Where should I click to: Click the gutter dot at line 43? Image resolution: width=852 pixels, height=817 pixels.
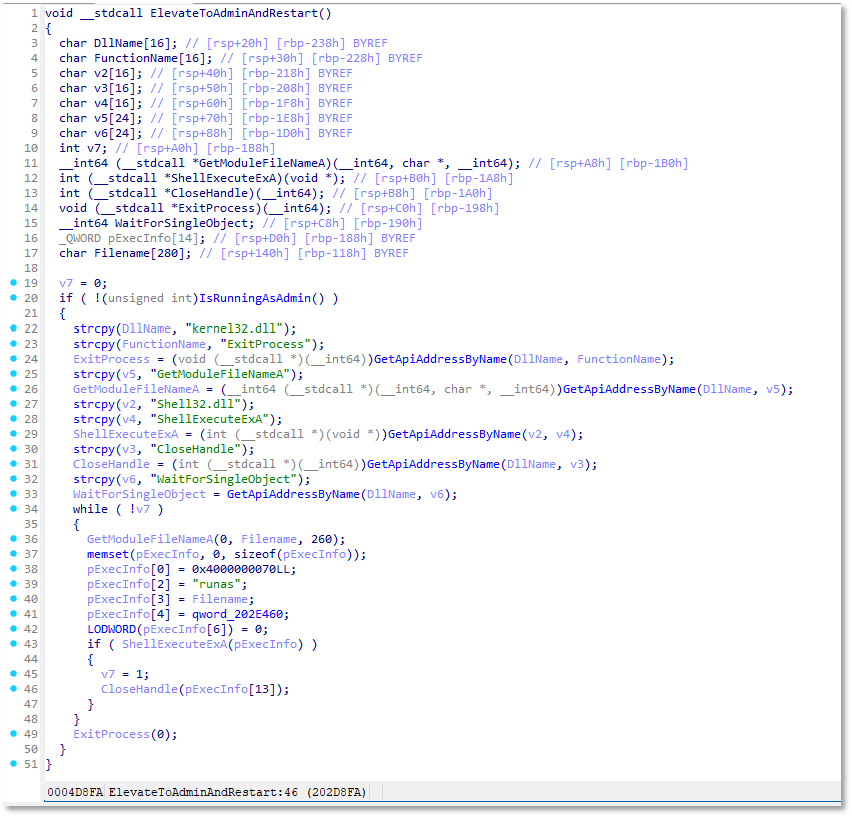click(x=12, y=644)
